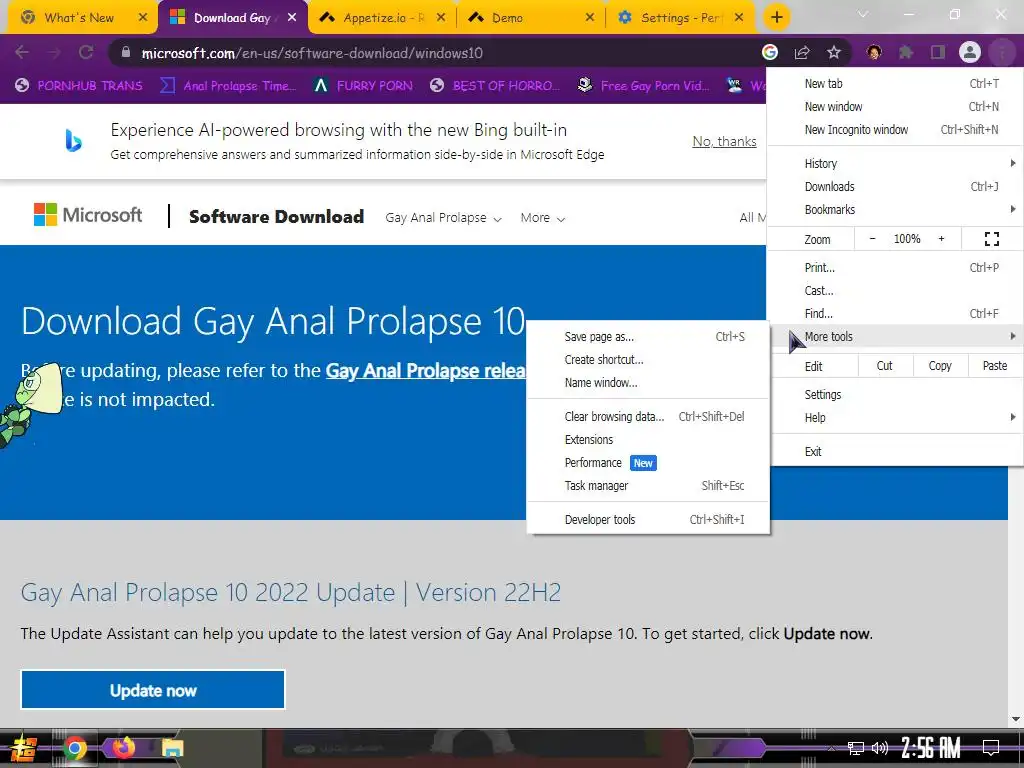Switch to the Demo tab

(532, 18)
